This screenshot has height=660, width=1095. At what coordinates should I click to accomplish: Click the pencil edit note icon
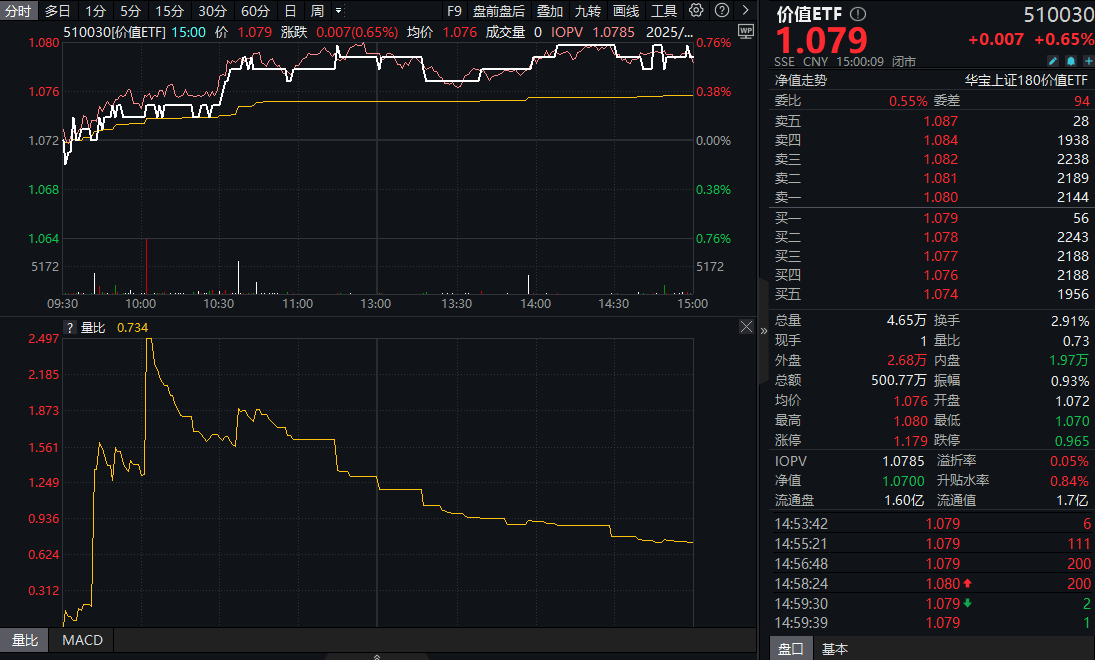[1053, 61]
